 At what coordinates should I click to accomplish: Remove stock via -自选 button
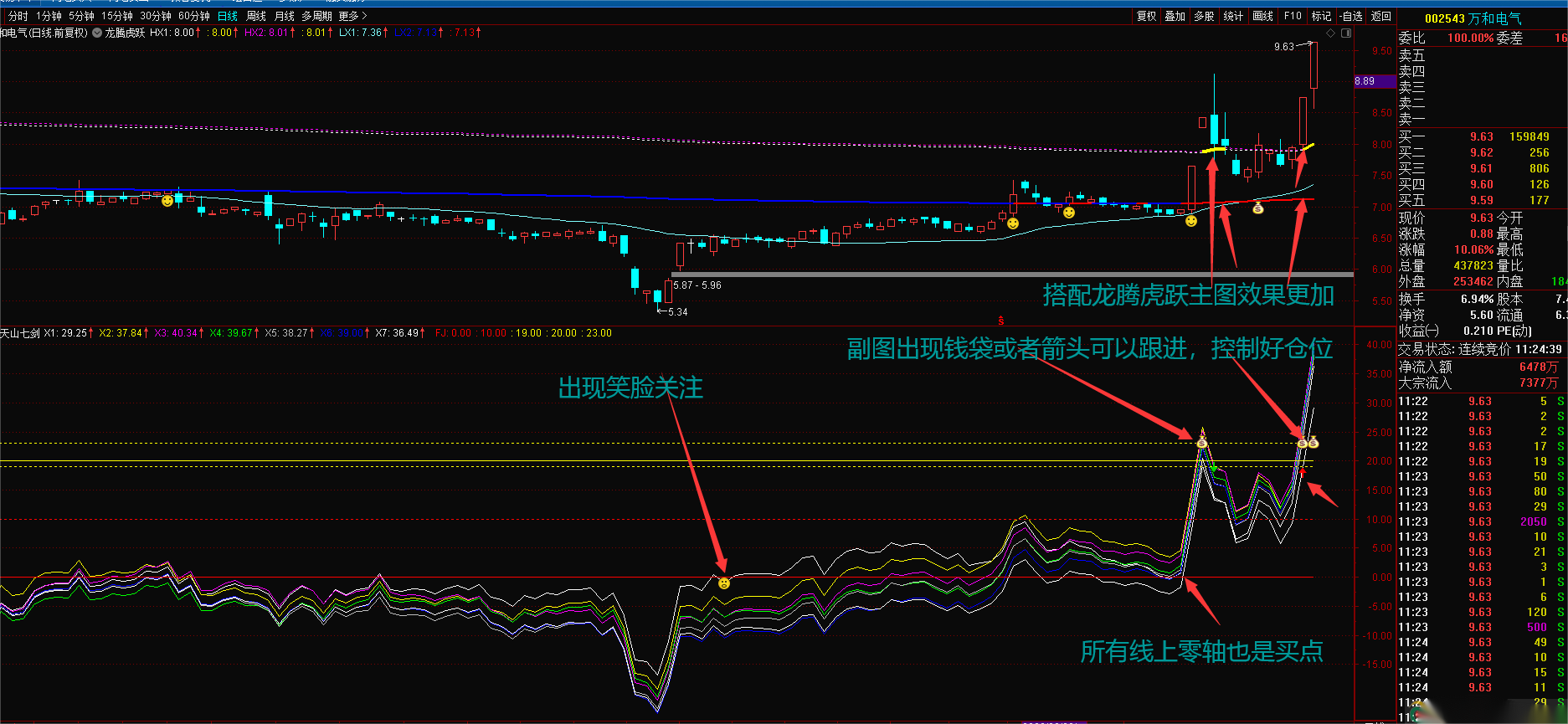(1350, 16)
